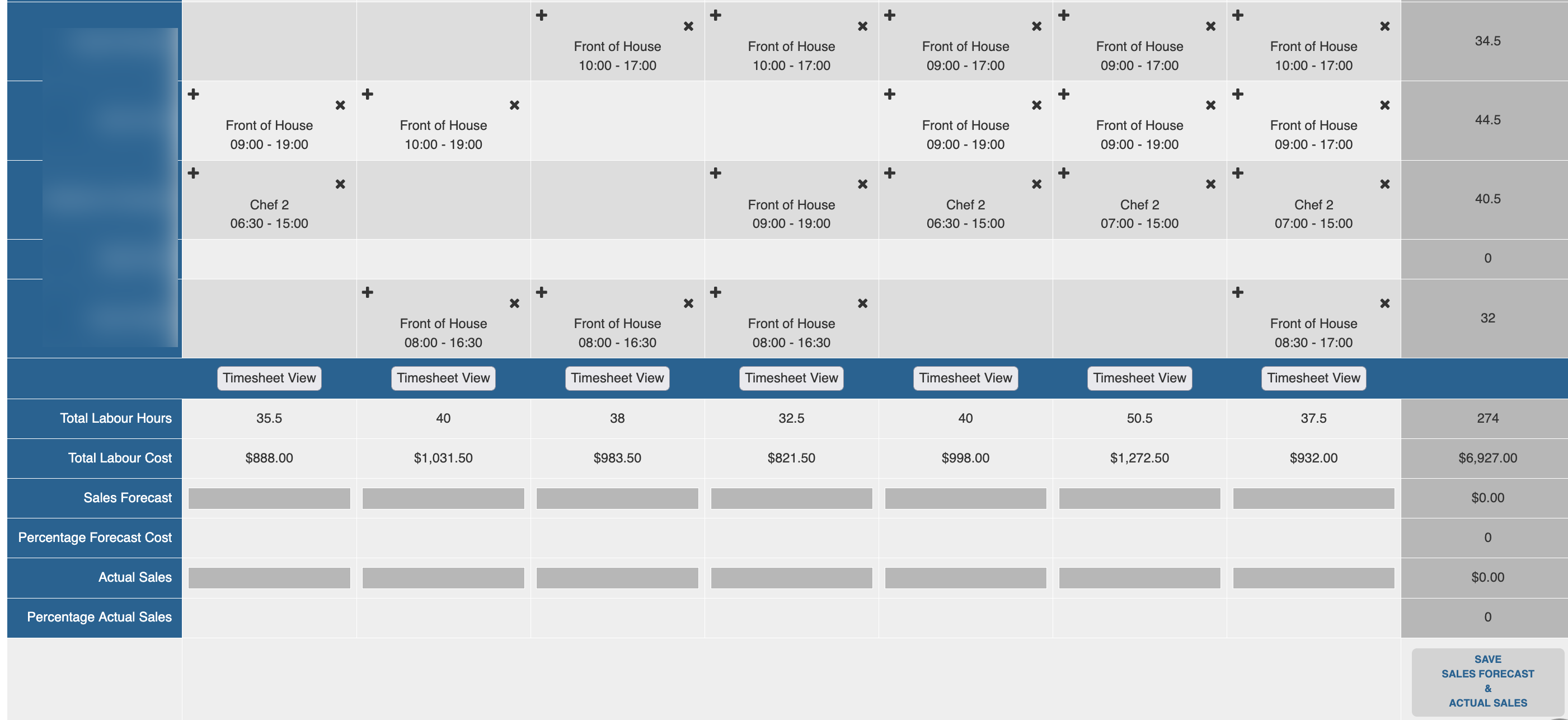Click the weekly Total Labour Cost cell showing $6,927.00
Viewport: 1568px width, 720px height.
[x=1487, y=458]
